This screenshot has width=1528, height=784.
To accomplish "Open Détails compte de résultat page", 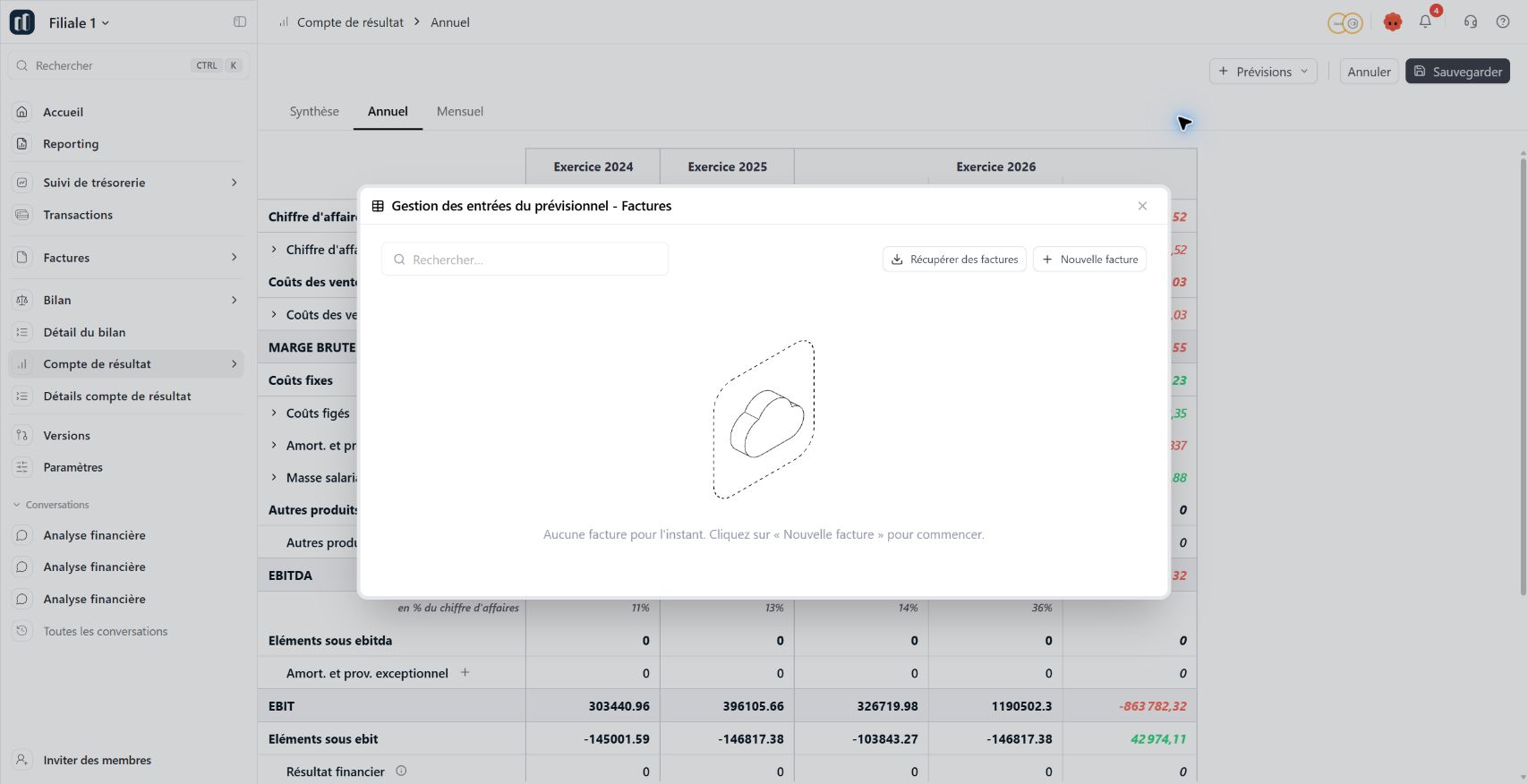I will [126, 396].
